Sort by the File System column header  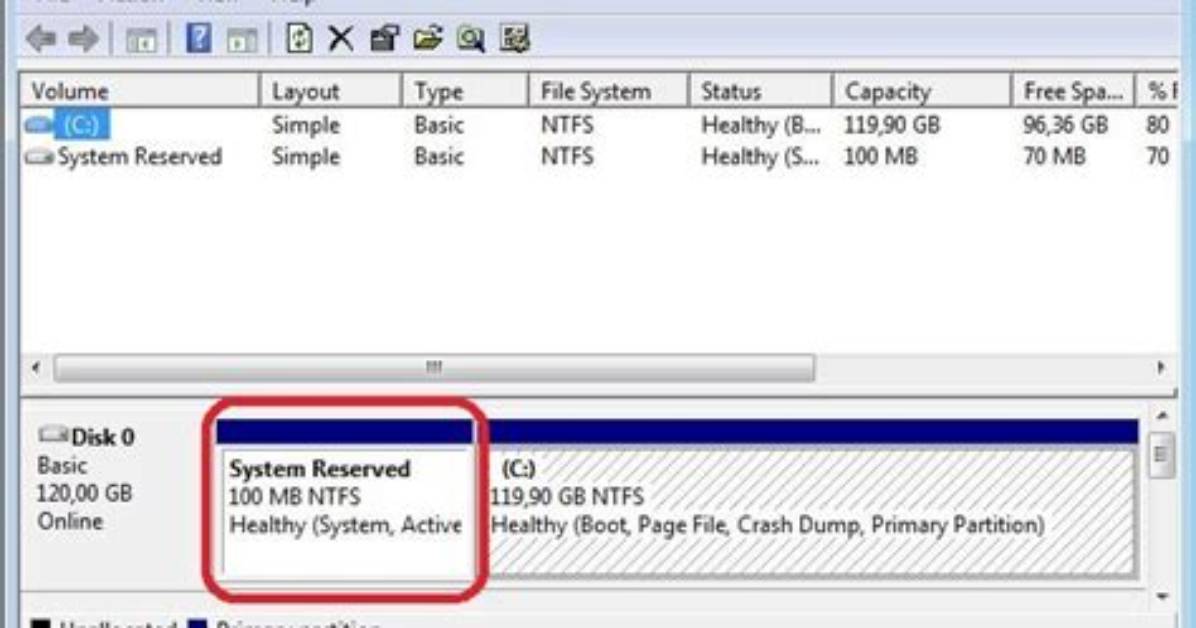(608, 92)
